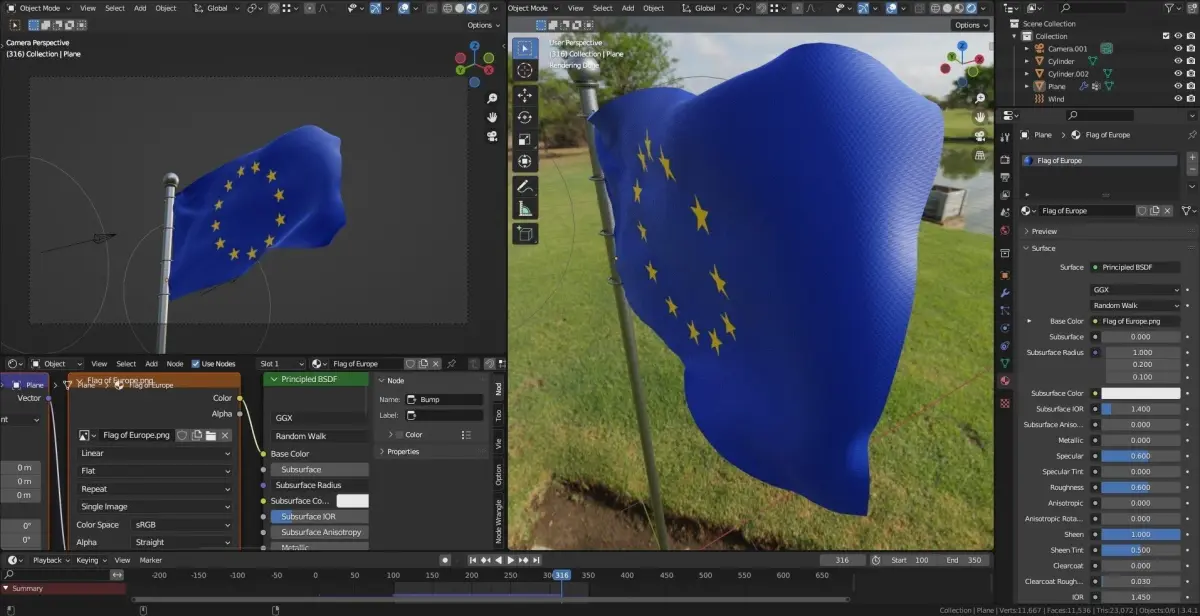Click the Sheen Tint 0.500 slider
This screenshot has width=1200, height=616.
pyautogui.click(x=1141, y=550)
